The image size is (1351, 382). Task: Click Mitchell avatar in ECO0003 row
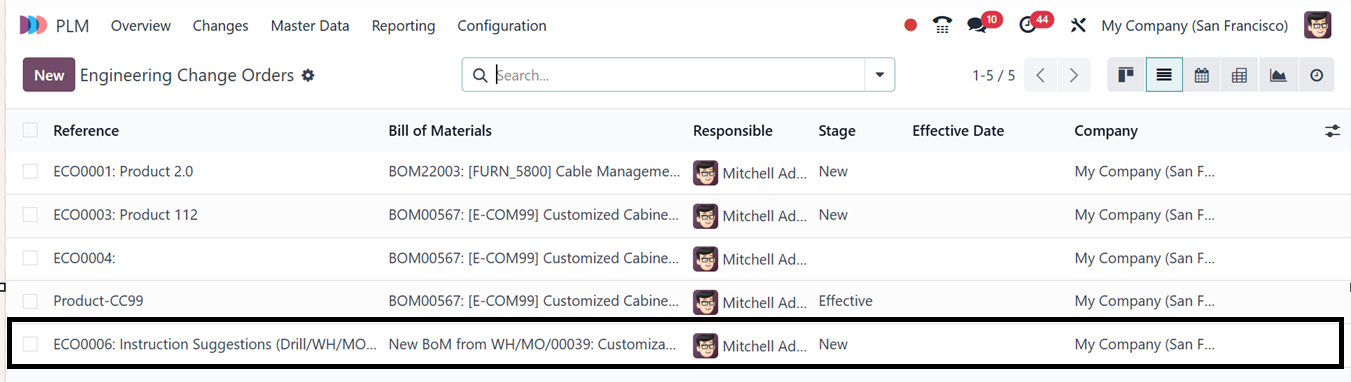[x=706, y=216]
